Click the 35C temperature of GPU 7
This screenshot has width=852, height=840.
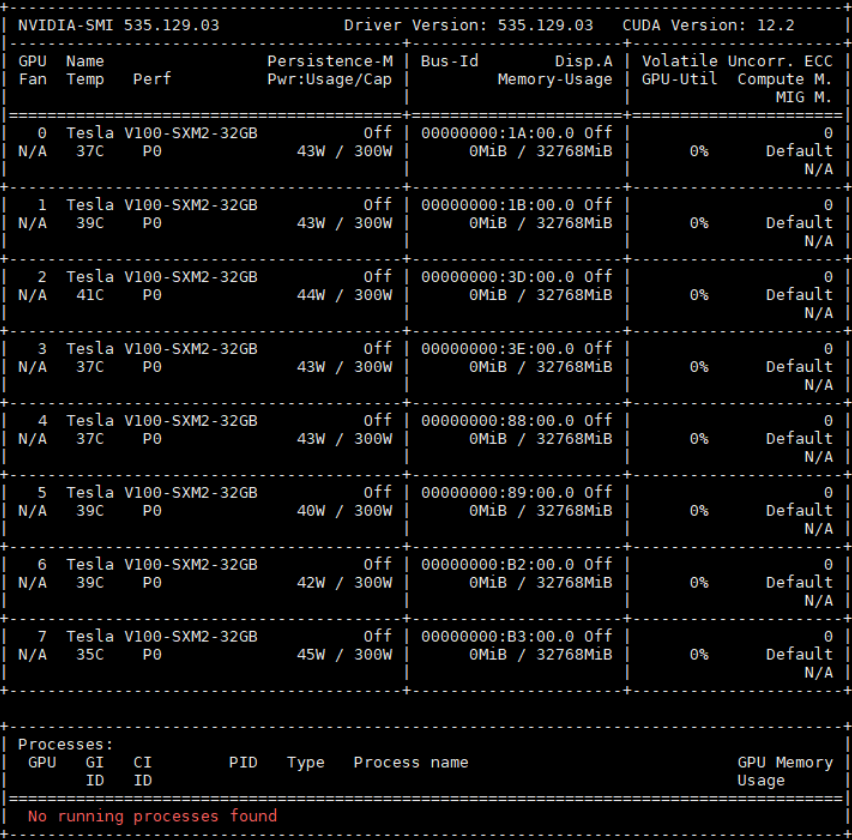pyautogui.click(x=90, y=655)
